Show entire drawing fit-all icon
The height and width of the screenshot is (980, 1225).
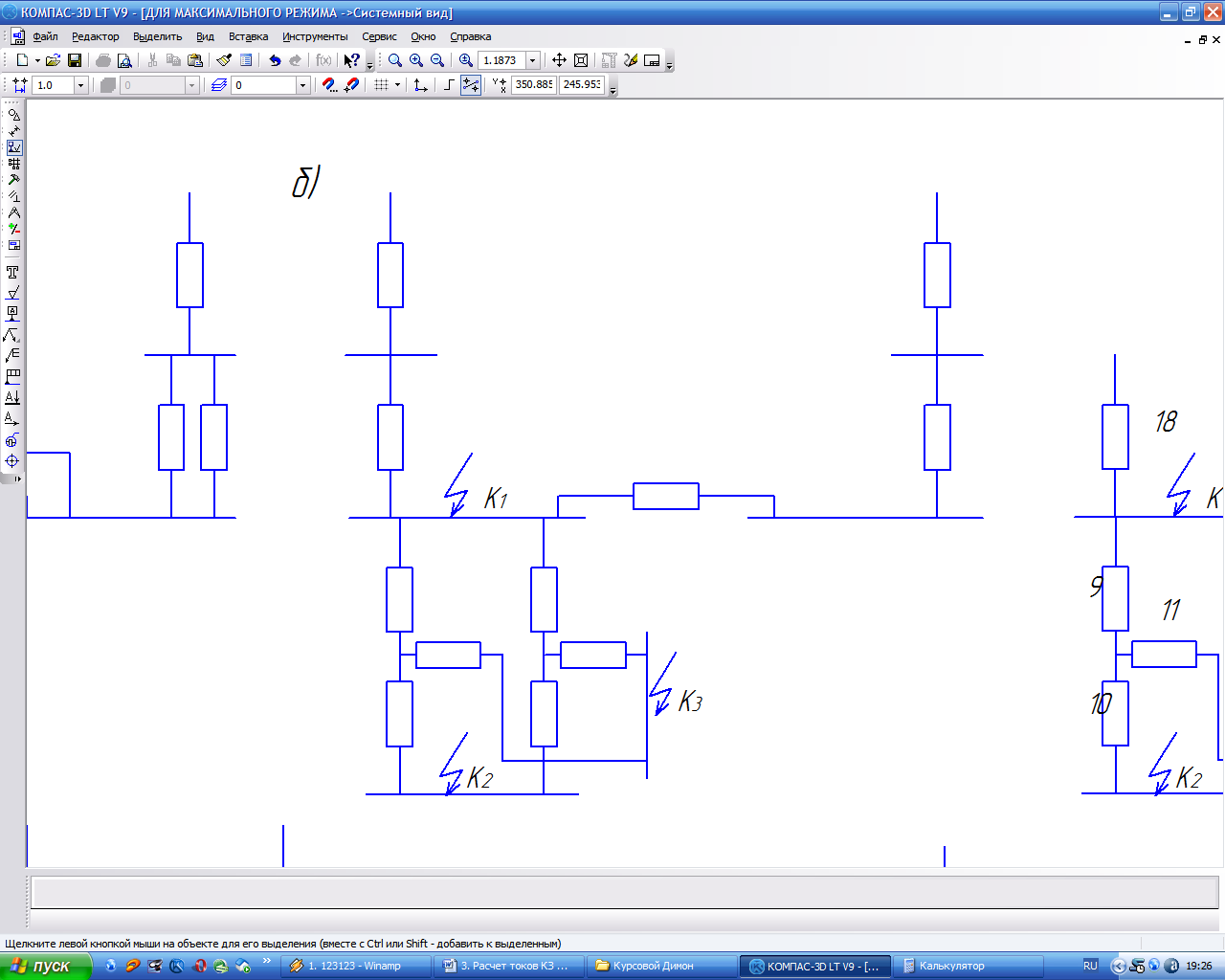pos(581,60)
